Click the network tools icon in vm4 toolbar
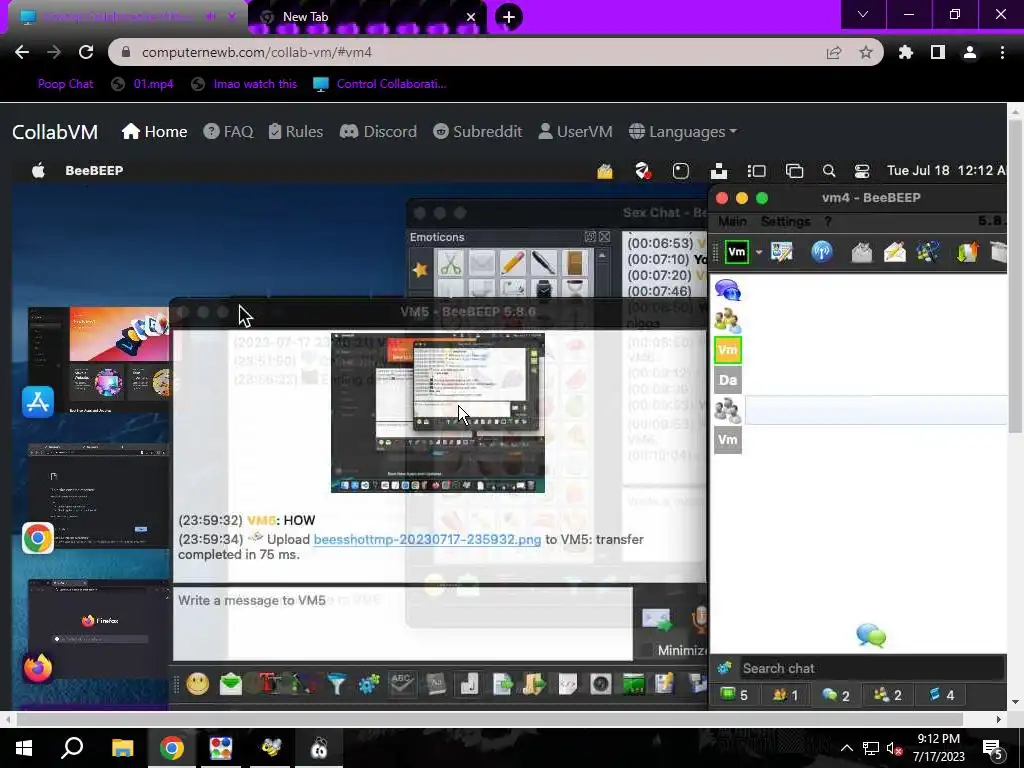Viewport: 1024px width, 768px height. 927,252
